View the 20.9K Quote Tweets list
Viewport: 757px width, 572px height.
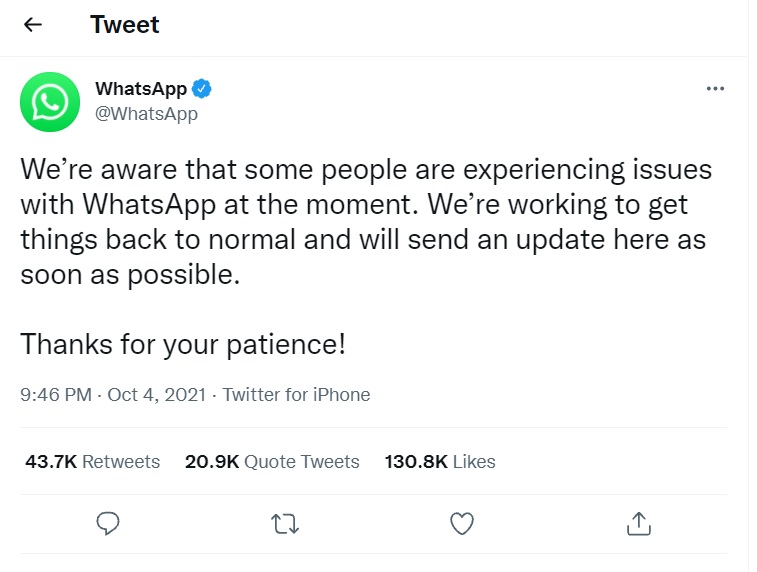click(272, 462)
